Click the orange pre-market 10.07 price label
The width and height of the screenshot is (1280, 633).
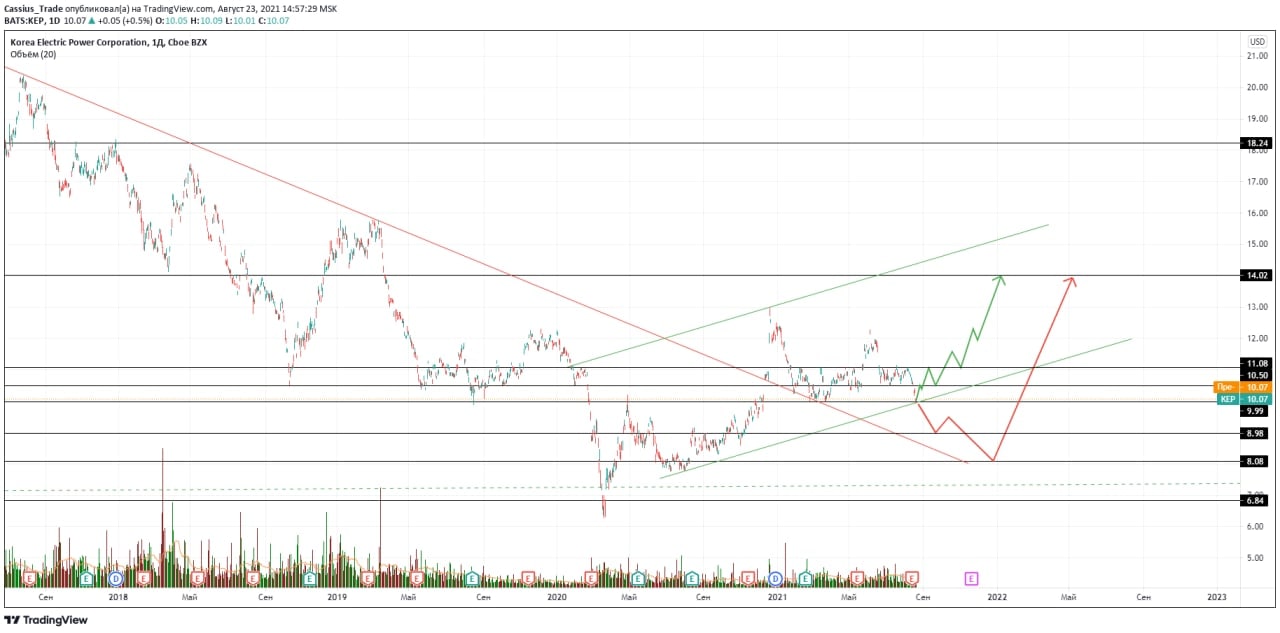[1243, 387]
